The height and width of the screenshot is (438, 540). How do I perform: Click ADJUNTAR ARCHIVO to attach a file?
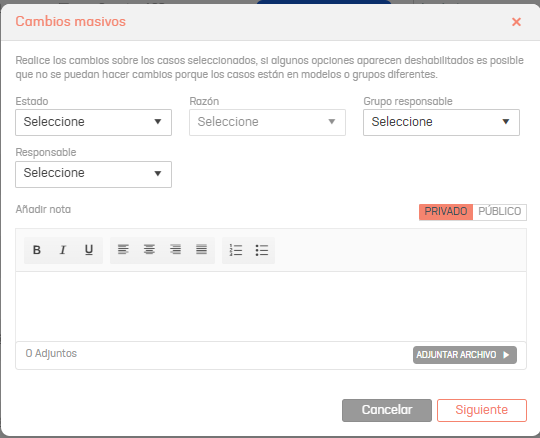click(465, 355)
